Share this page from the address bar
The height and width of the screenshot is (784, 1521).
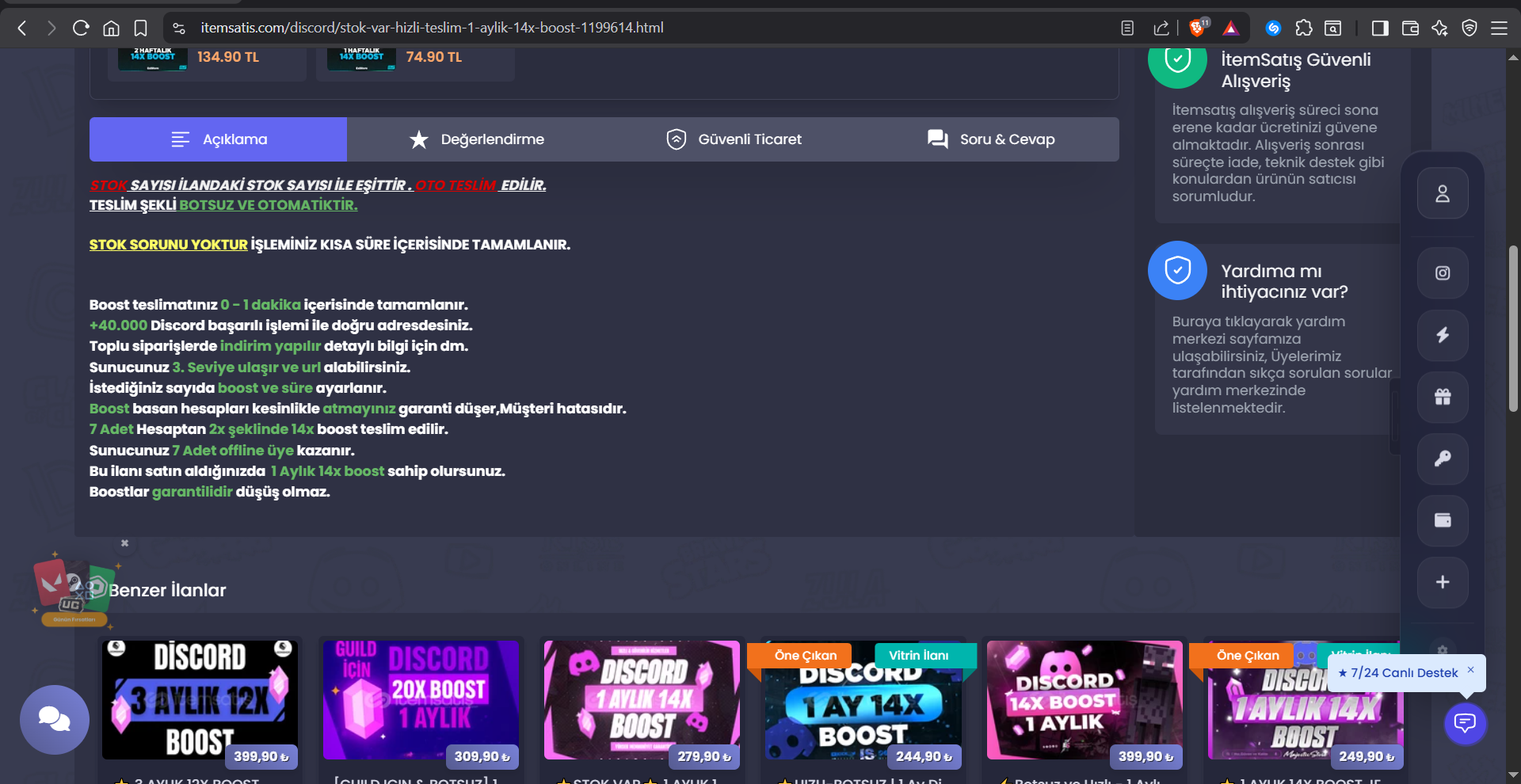pos(1161,29)
